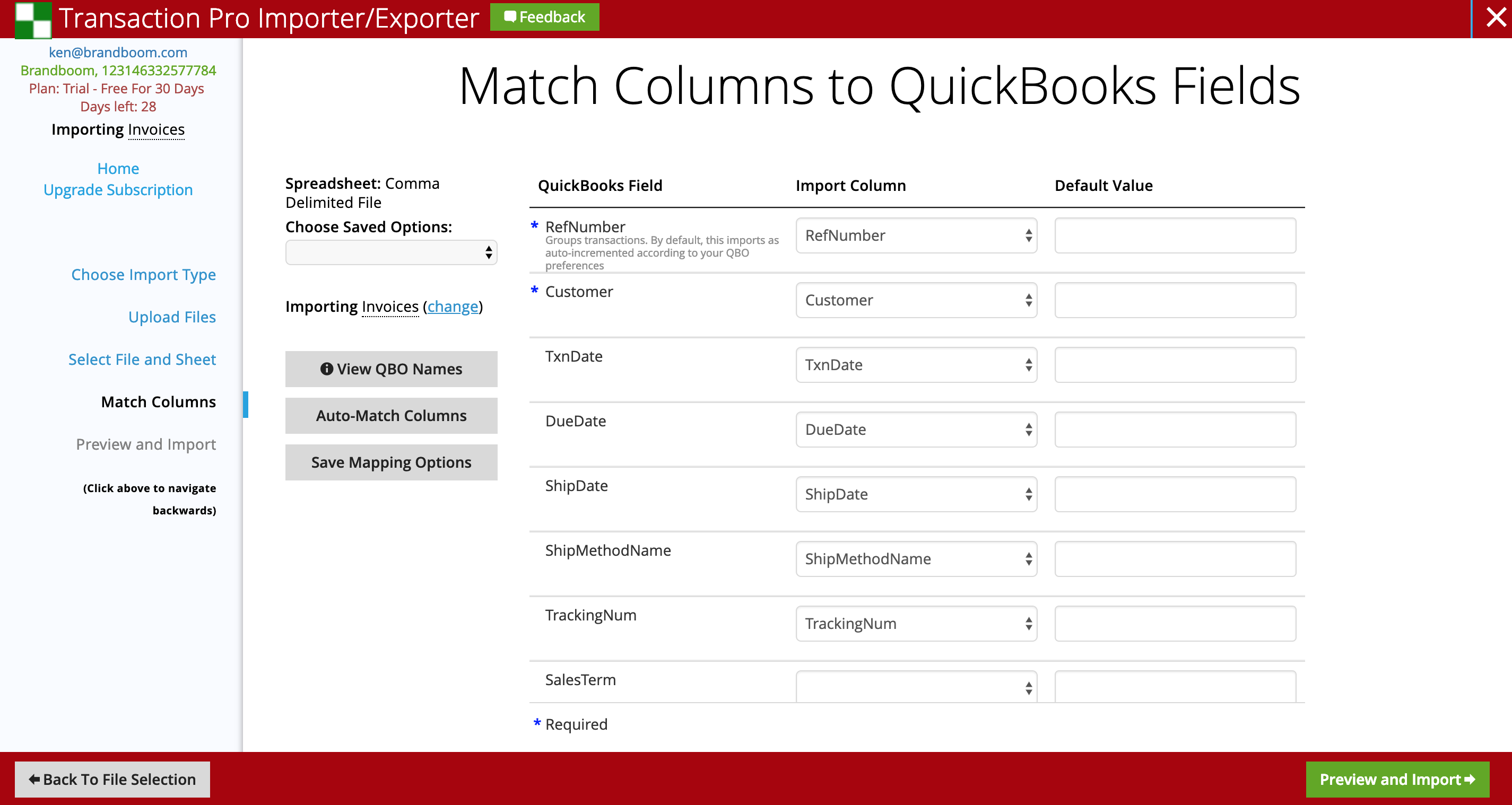The width and height of the screenshot is (1512, 805).
Task: Select the Preview and Import sidebar step
Action: pyautogui.click(x=145, y=444)
